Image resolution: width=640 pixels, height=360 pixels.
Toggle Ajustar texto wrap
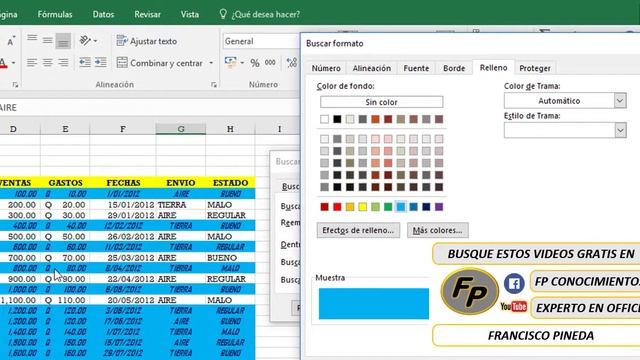(147, 41)
